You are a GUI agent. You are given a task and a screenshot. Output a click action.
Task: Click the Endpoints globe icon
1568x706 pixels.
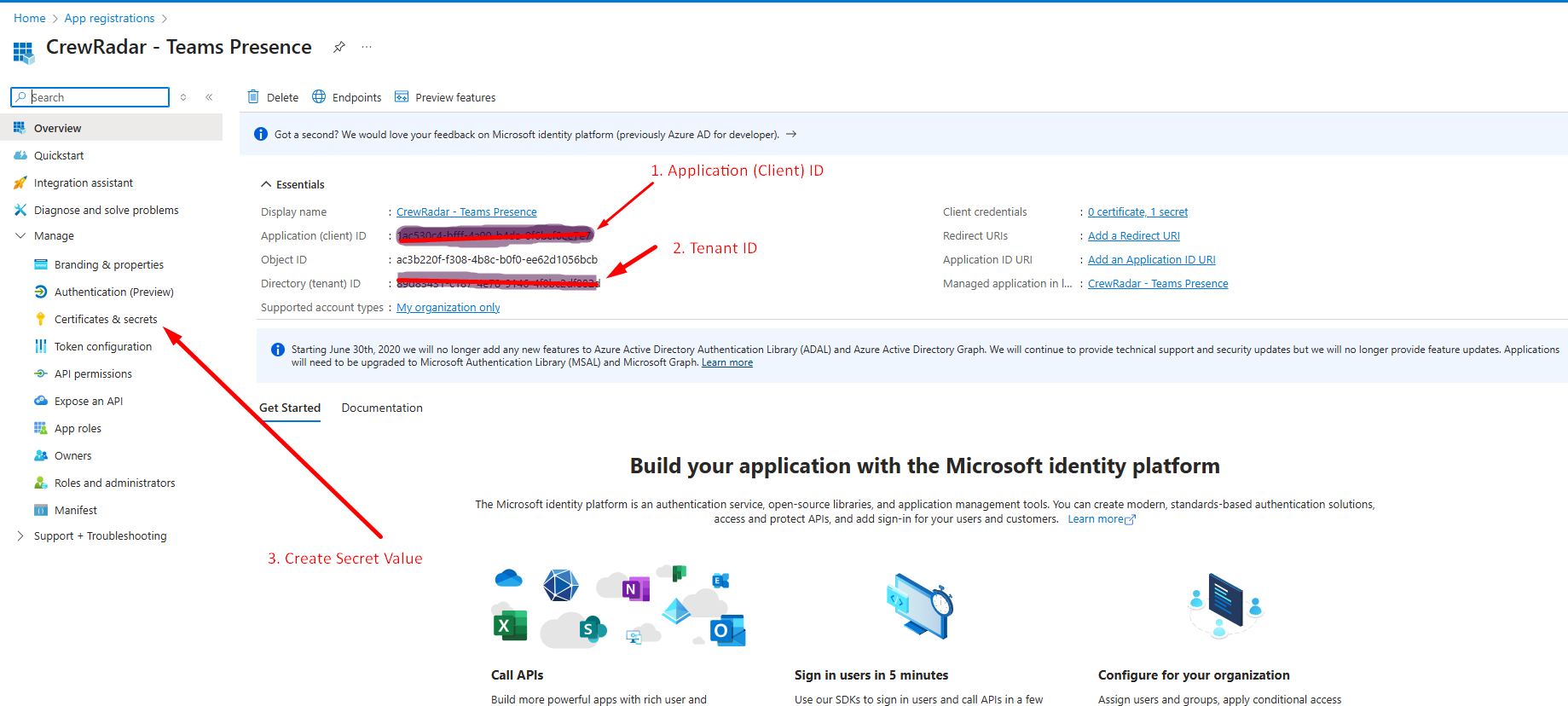319,97
